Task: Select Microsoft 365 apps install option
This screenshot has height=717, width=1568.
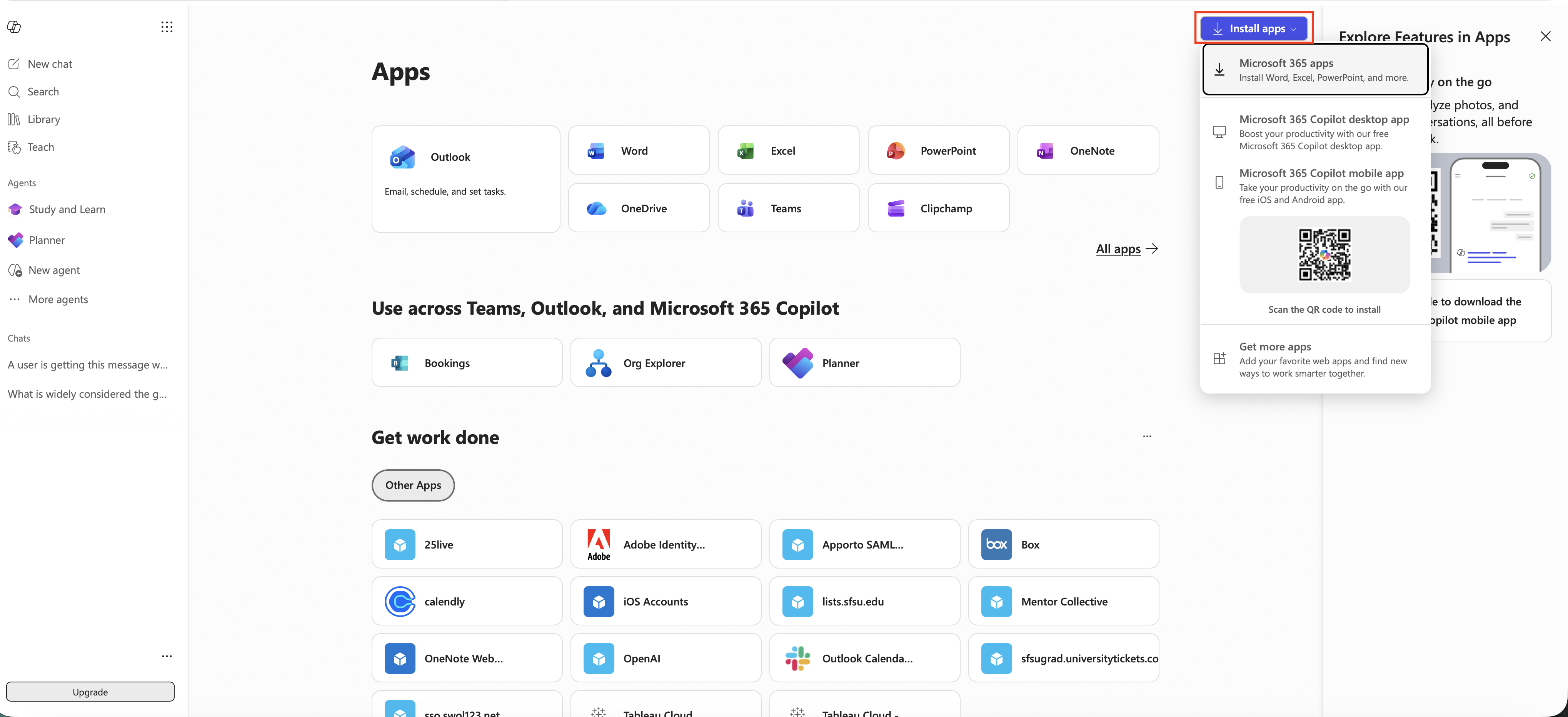Action: [1315, 69]
